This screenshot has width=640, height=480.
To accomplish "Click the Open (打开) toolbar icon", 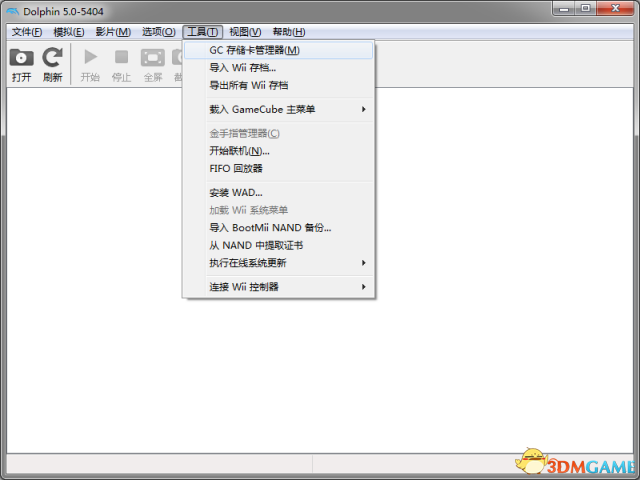I will pyautogui.click(x=21, y=58).
